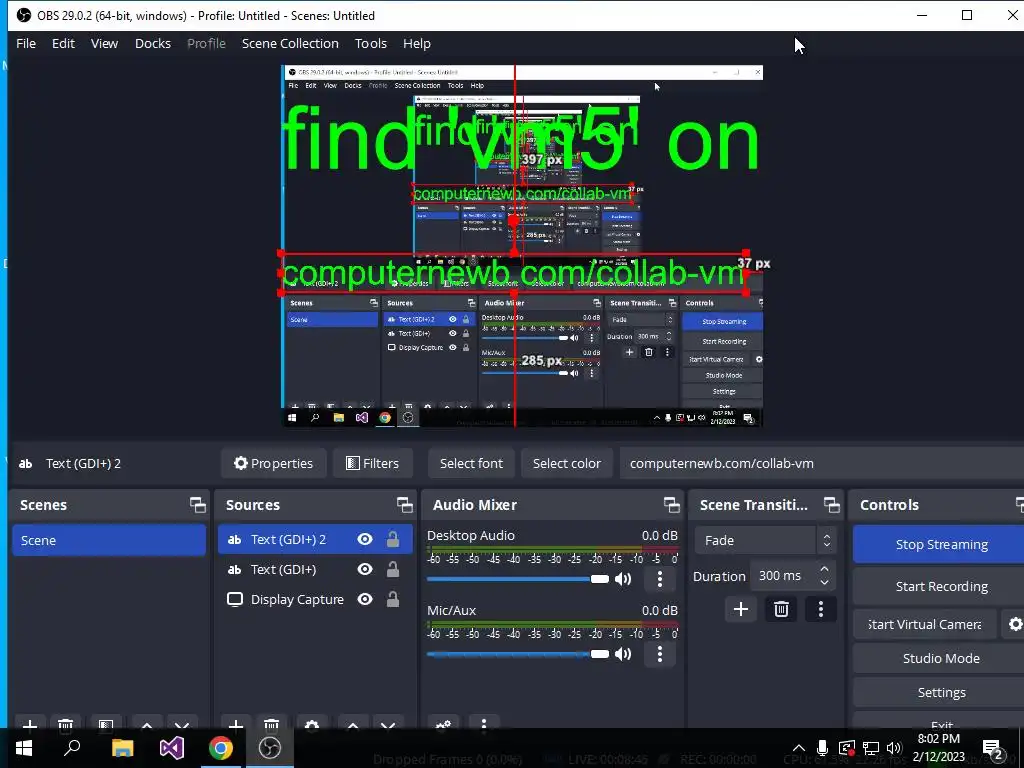Open the View menu
This screenshot has width=1024, height=768.
(x=104, y=43)
